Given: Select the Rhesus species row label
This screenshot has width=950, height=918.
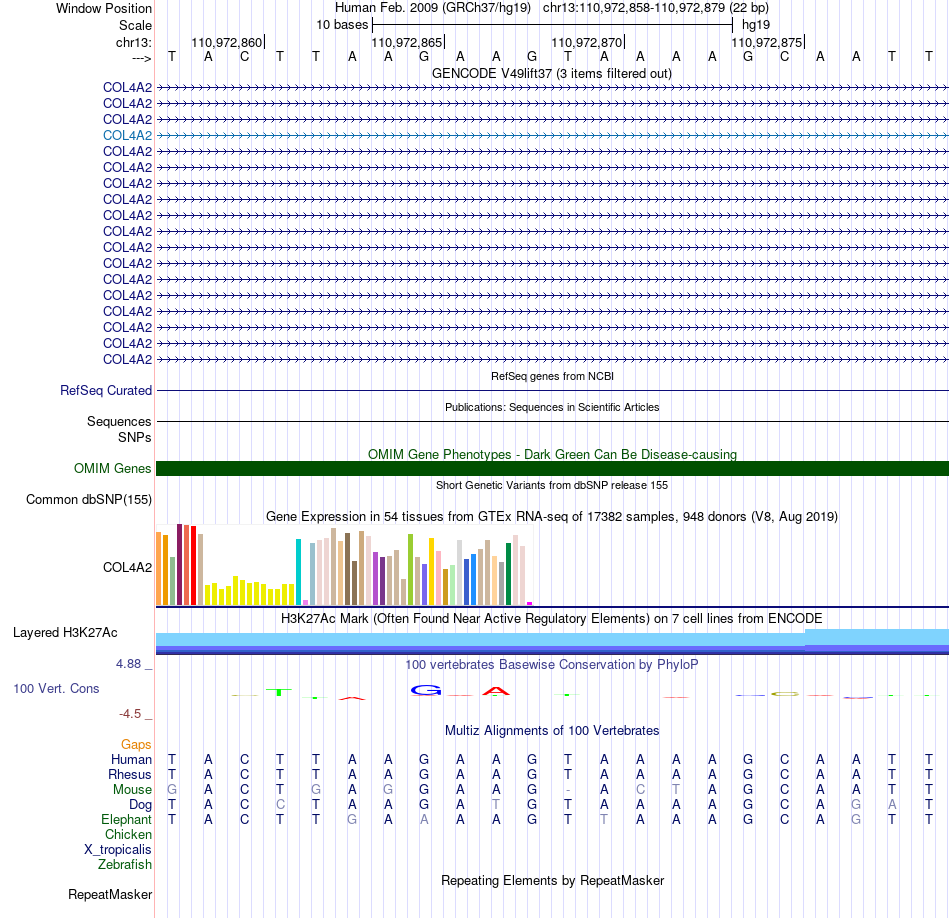Looking at the screenshot, I should click(130, 774).
